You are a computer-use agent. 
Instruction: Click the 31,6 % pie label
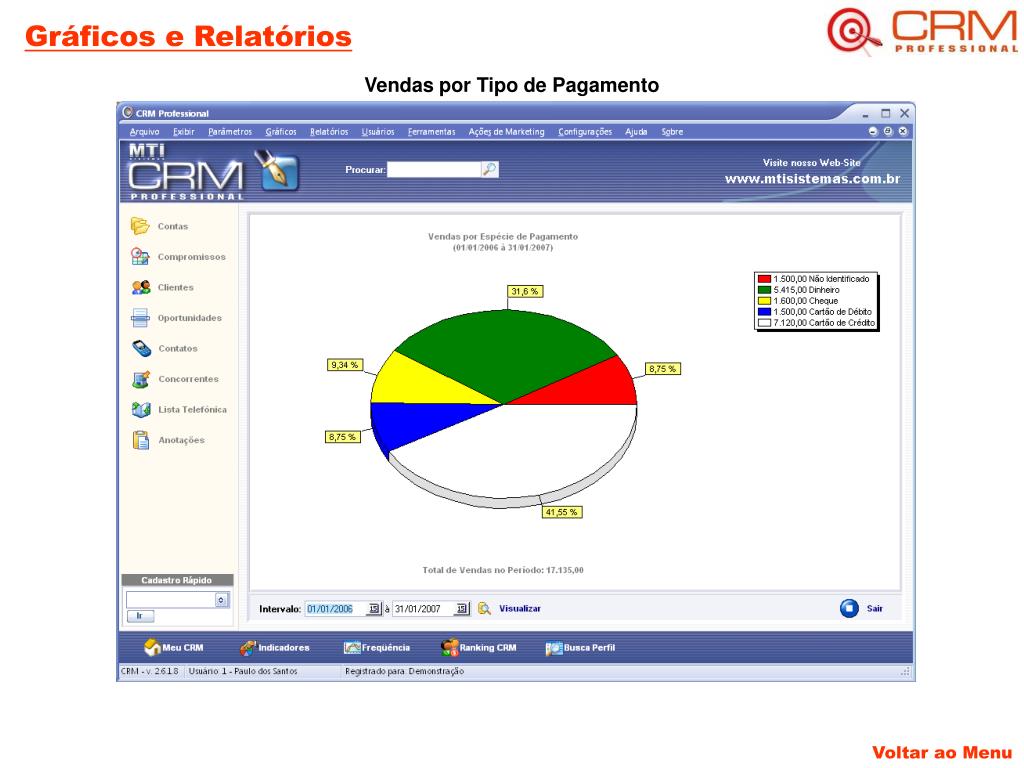(x=525, y=291)
